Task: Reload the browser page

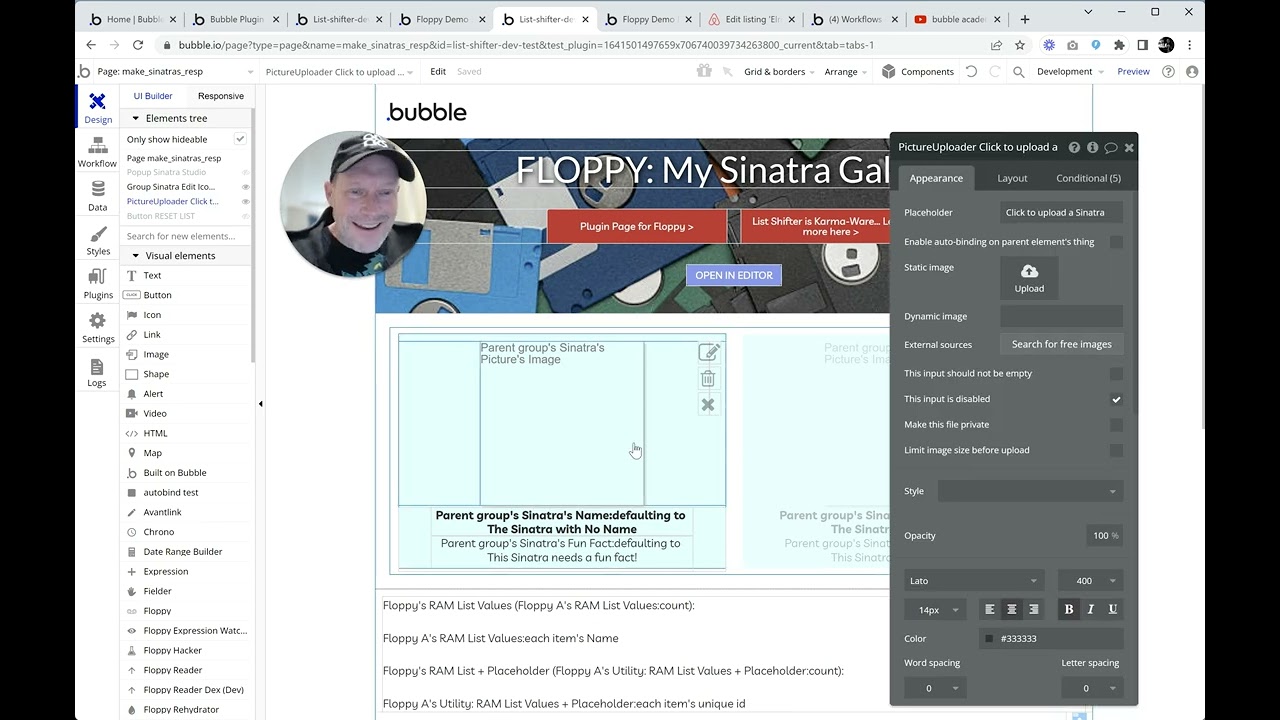Action: tap(138, 45)
